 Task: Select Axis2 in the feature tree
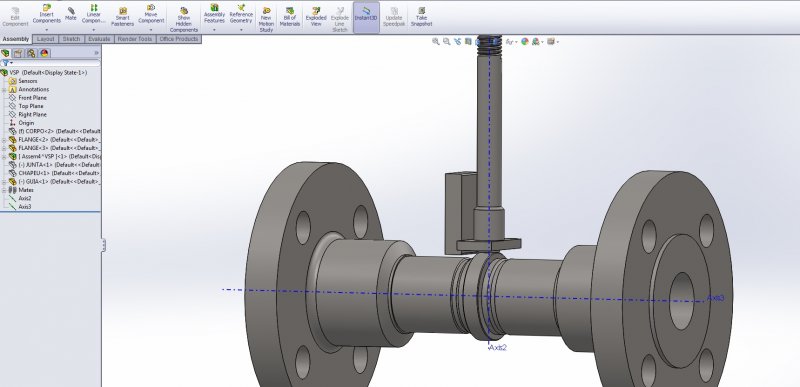[24, 198]
